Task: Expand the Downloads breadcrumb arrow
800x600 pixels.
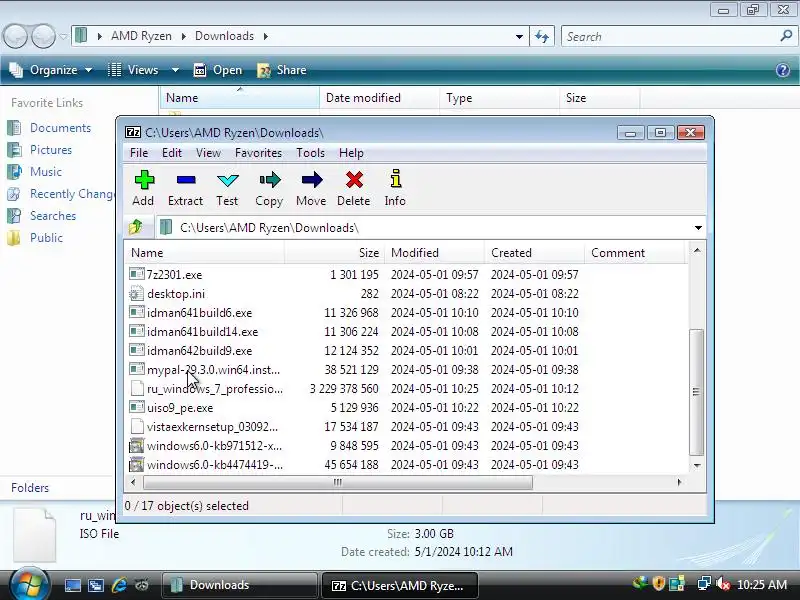Action: pos(266,36)
